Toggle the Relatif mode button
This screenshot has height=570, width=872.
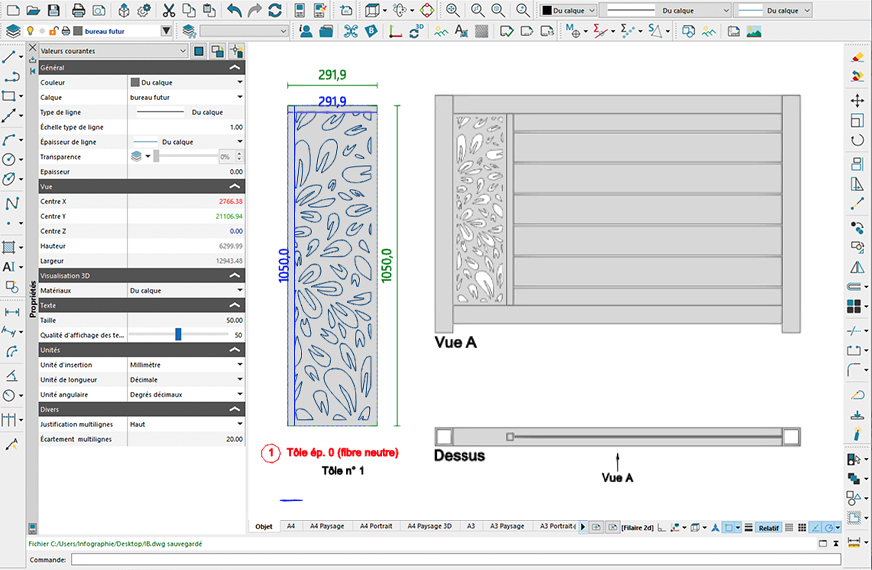pyautogui.click(x=768, y=526)
